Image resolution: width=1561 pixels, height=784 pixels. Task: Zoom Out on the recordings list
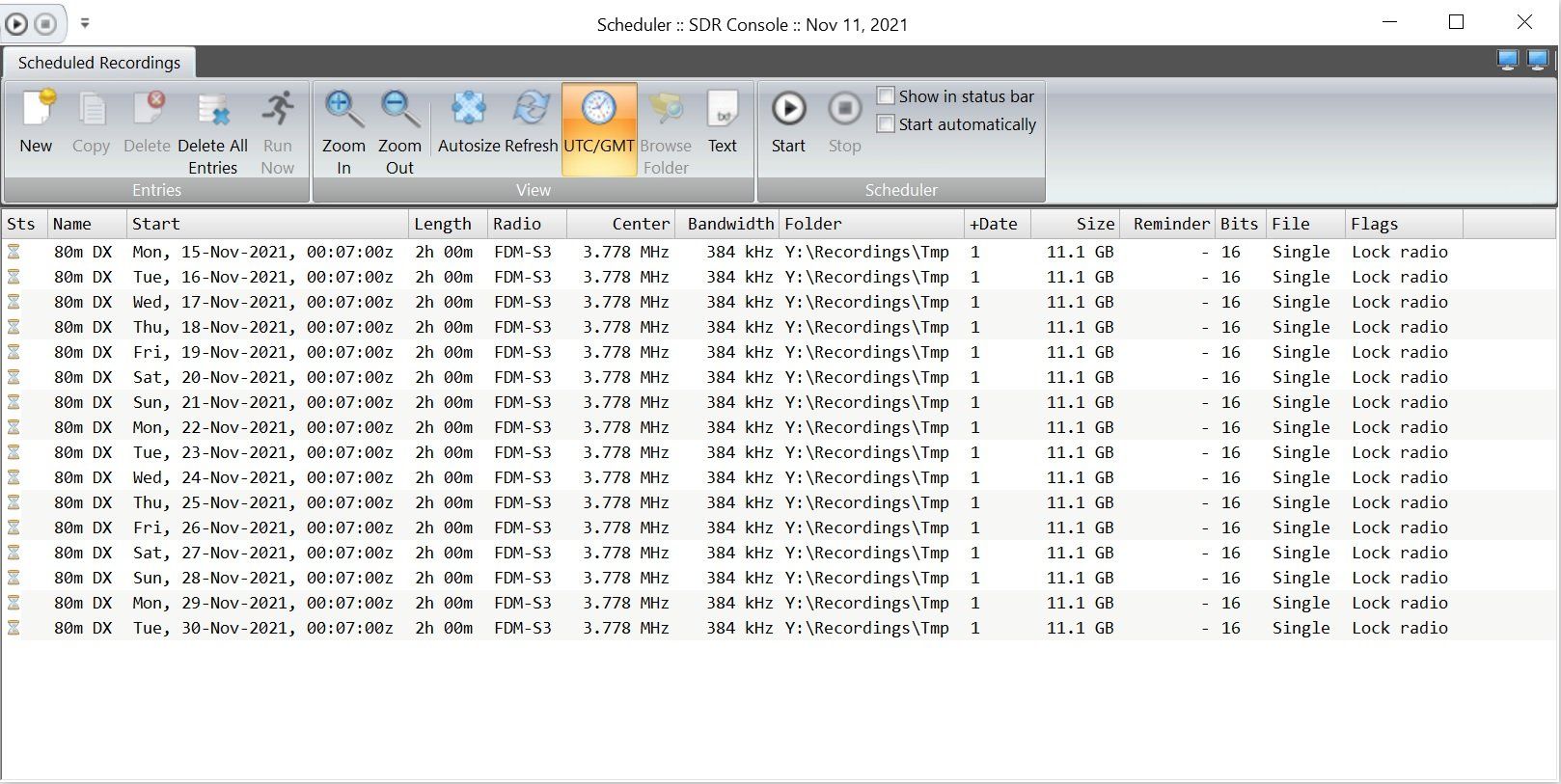(x=399, y=132)
